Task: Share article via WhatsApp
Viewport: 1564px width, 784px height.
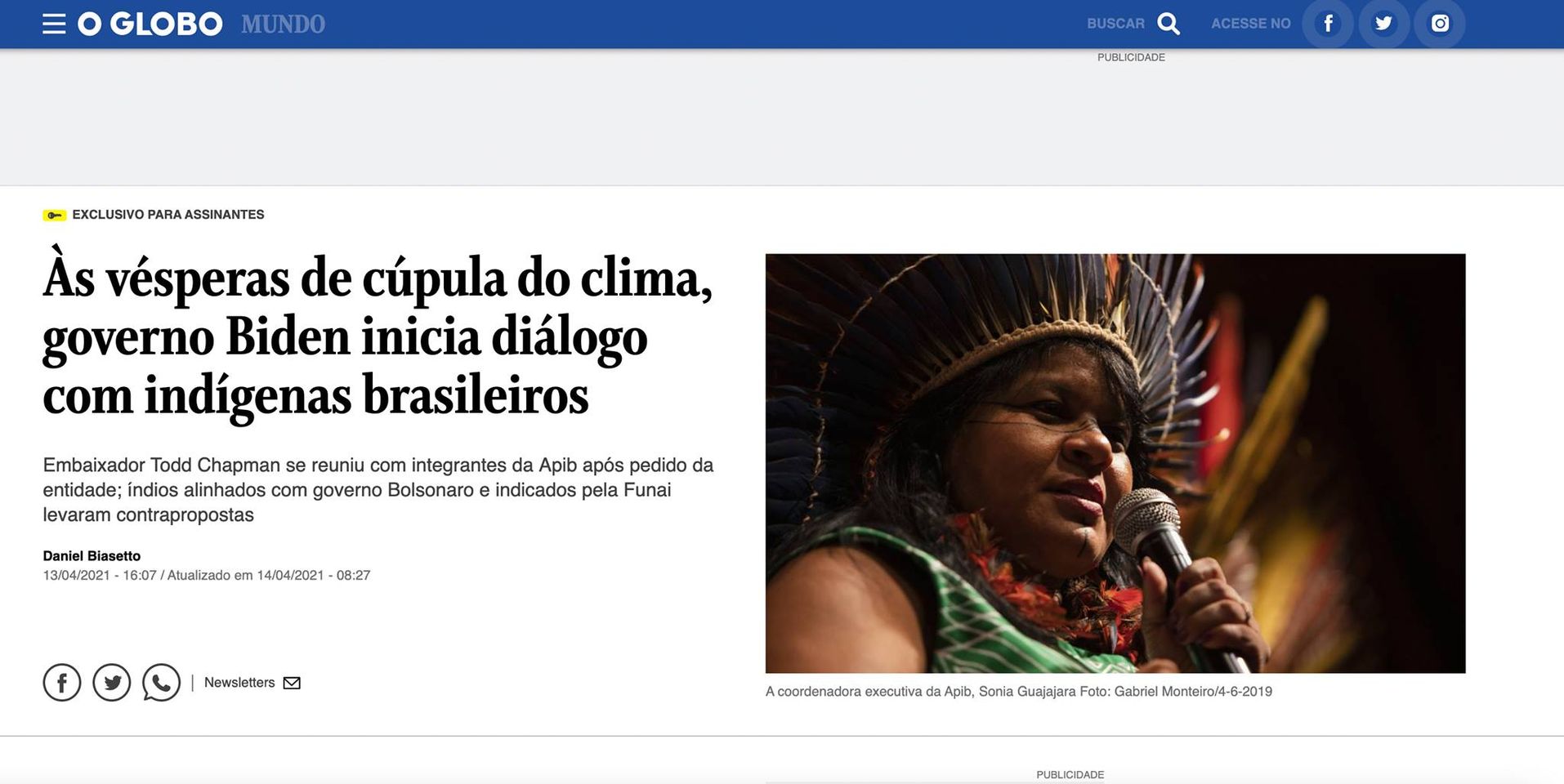Action: (162, 683)
